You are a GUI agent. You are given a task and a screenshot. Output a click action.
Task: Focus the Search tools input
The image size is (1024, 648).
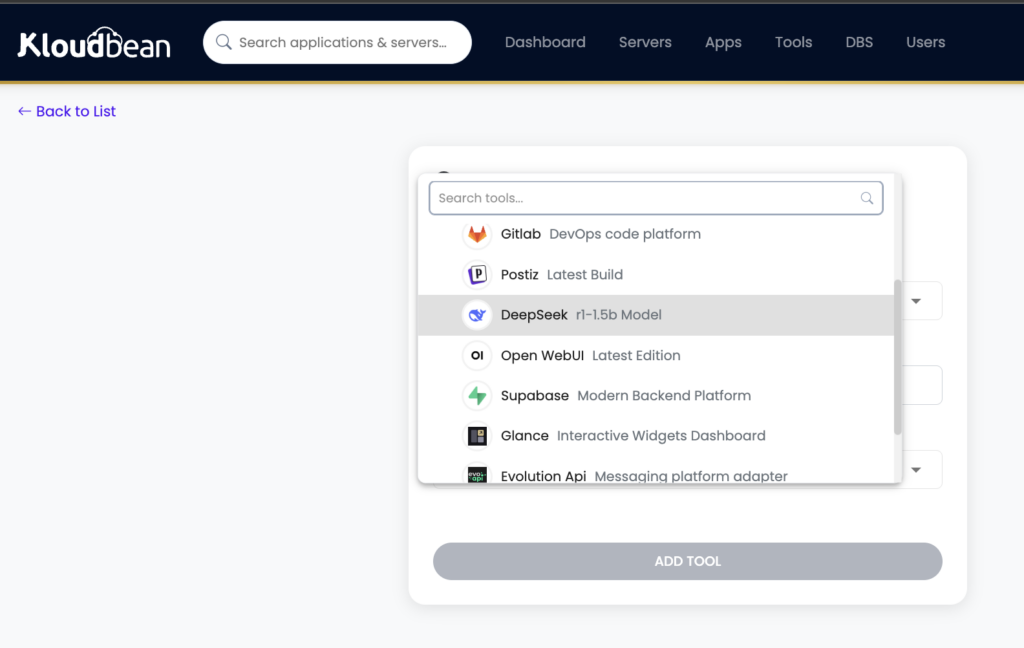[656, 198]
